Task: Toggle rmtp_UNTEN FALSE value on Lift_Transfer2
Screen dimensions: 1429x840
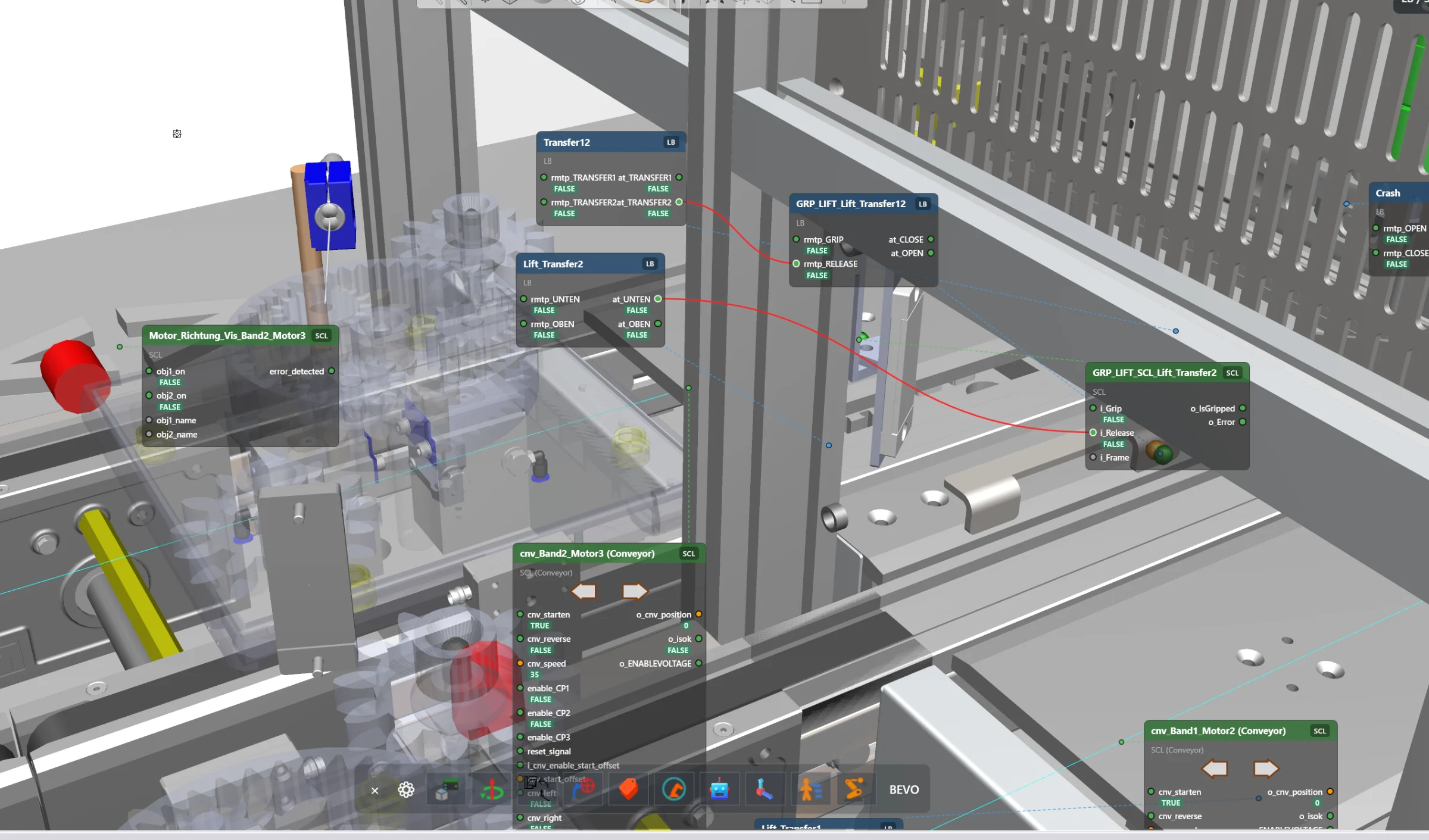Action: coord(544,311)
